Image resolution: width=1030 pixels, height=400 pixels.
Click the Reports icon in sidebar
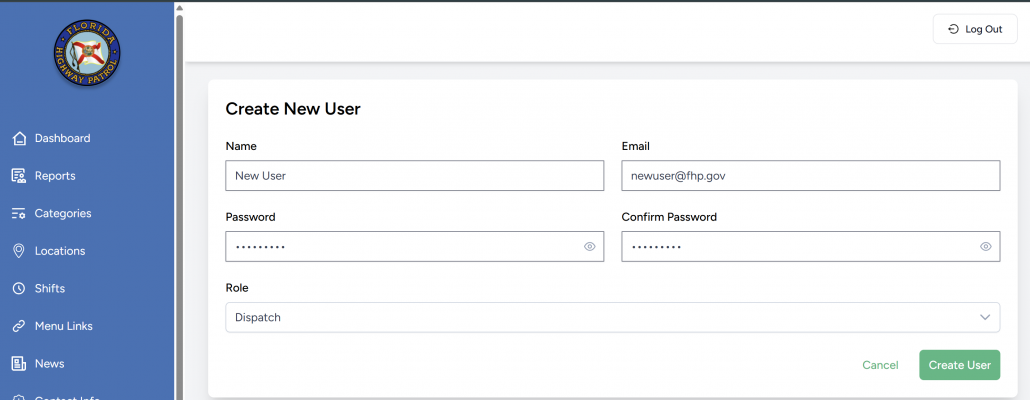tap(19, 176)
